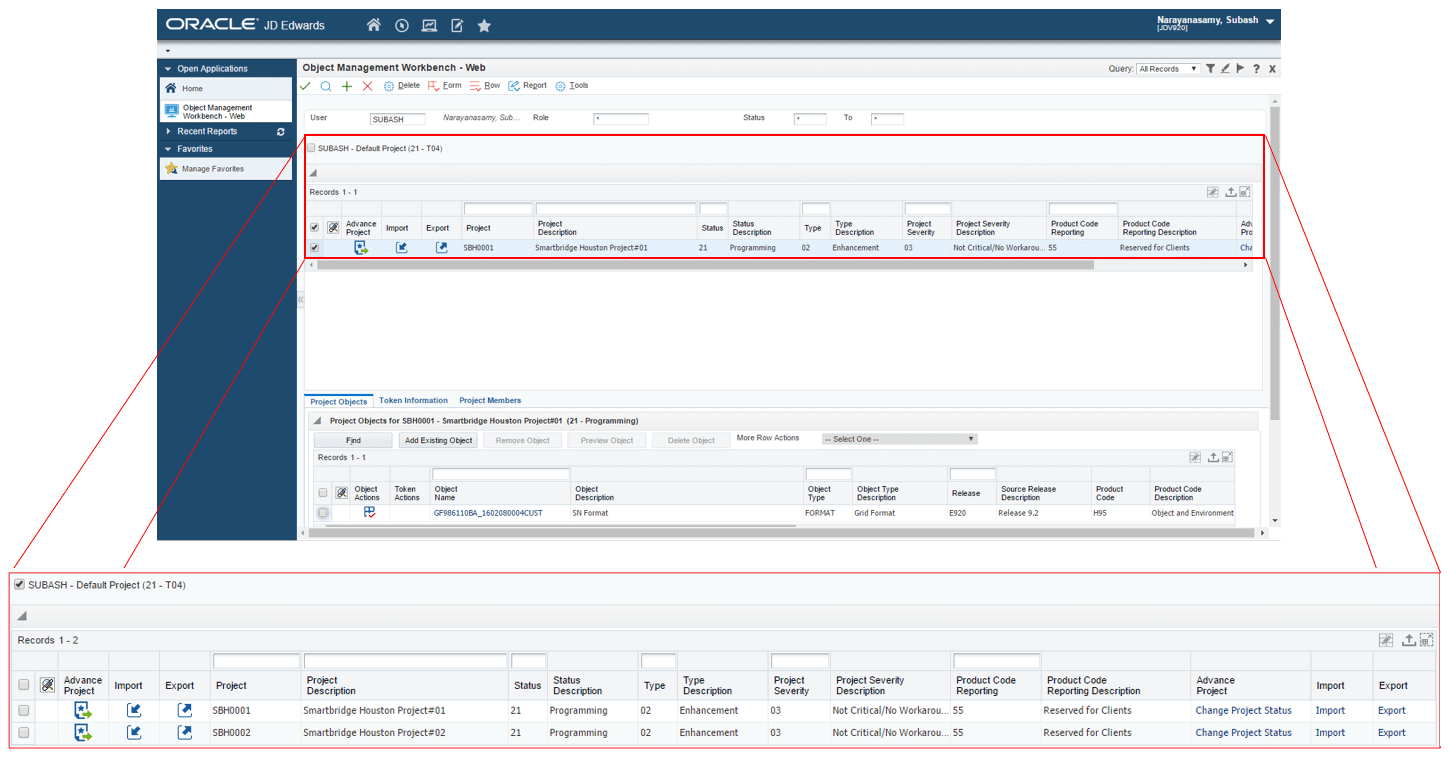Open the watchlists monitor icon in header
This screenshot has width=1449, height=757.
pyautogui.click(x=430, y=25)
